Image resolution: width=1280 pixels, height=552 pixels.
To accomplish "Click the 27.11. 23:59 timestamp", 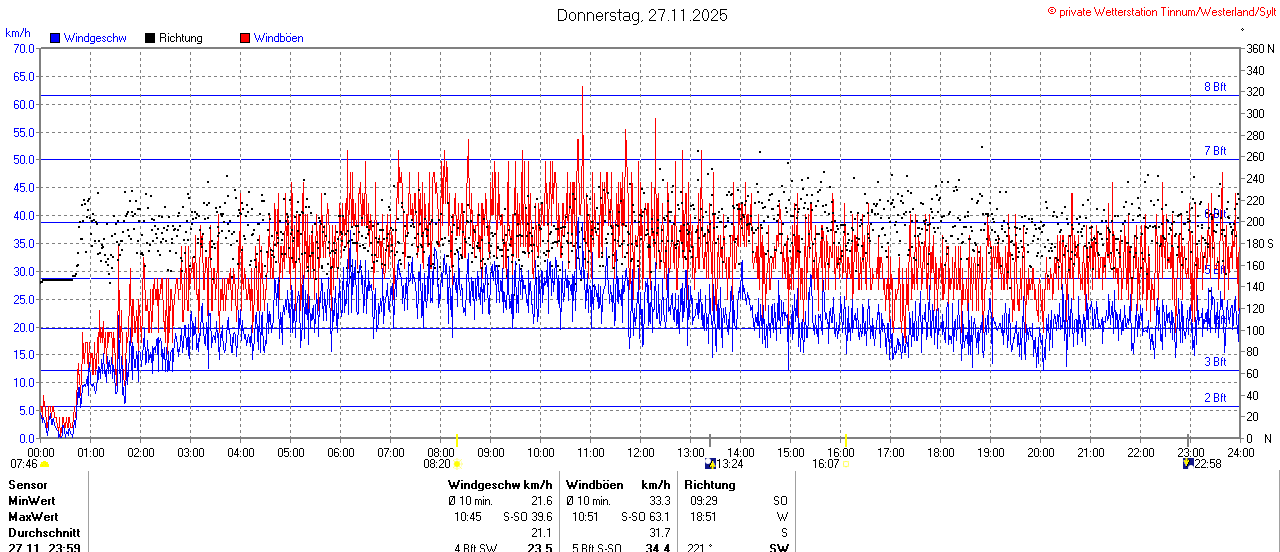I will tap(45, 548).
